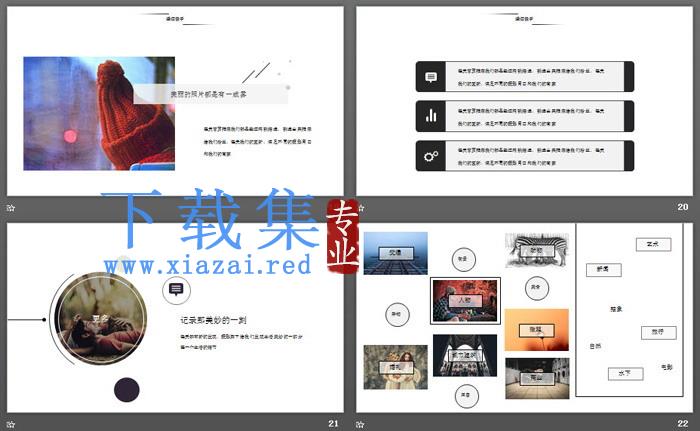This screenshot has height=431, width=700.
Task: Select the slide with the red beanie photo
Action: [175, 101]
